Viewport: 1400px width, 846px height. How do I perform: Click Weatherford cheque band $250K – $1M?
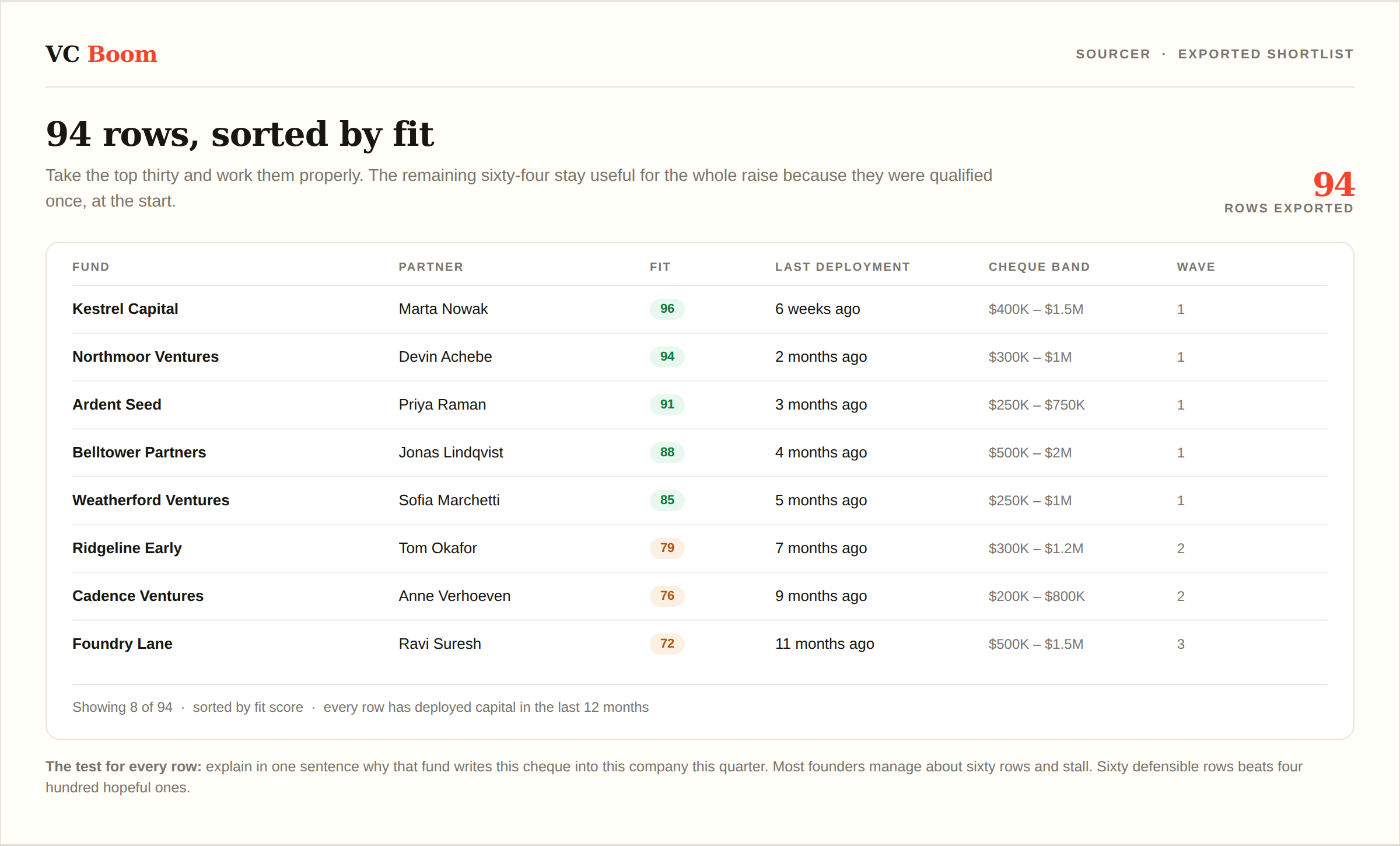point(1030,501)
